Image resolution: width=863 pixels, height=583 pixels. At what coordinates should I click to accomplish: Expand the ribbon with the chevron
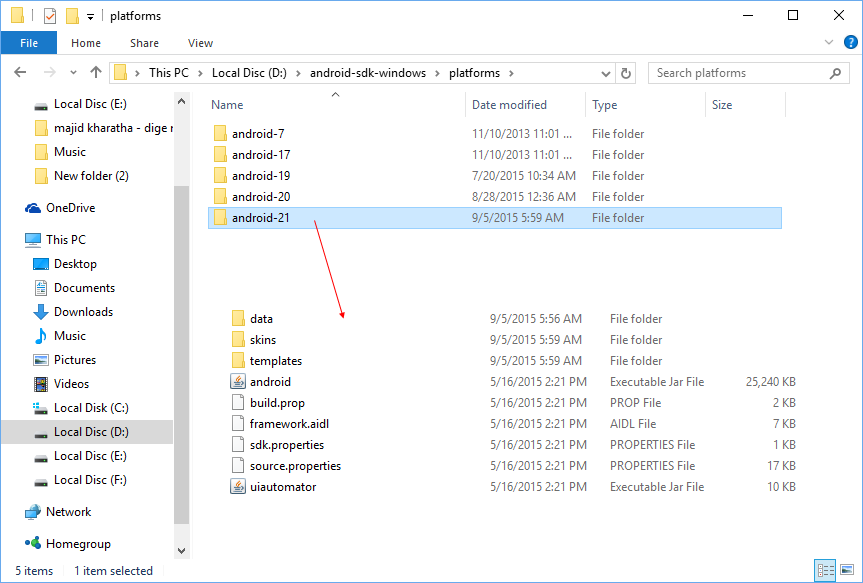[829, 43]
